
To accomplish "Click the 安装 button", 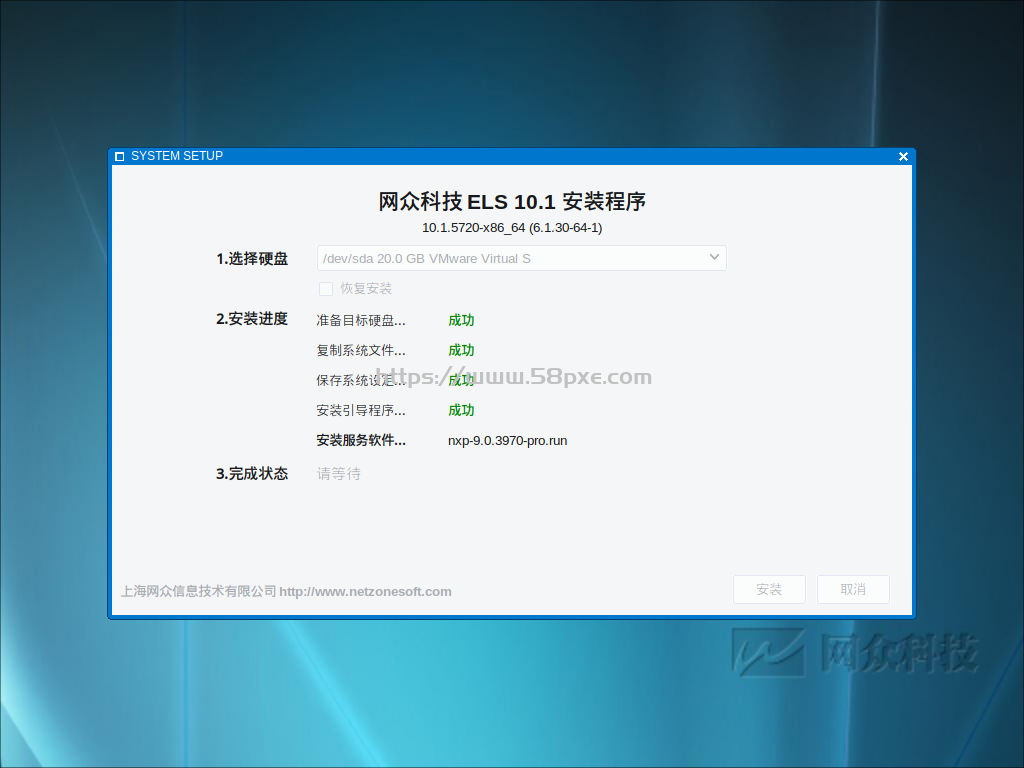I will pyautogui.click(x=769, y=590).
